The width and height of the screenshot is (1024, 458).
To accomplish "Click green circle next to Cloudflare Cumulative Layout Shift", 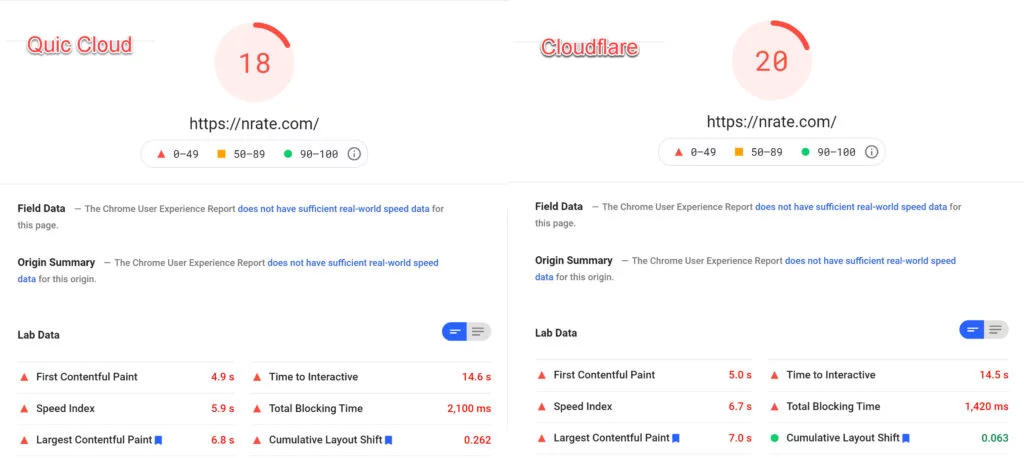I will click(x=775, y=438).
